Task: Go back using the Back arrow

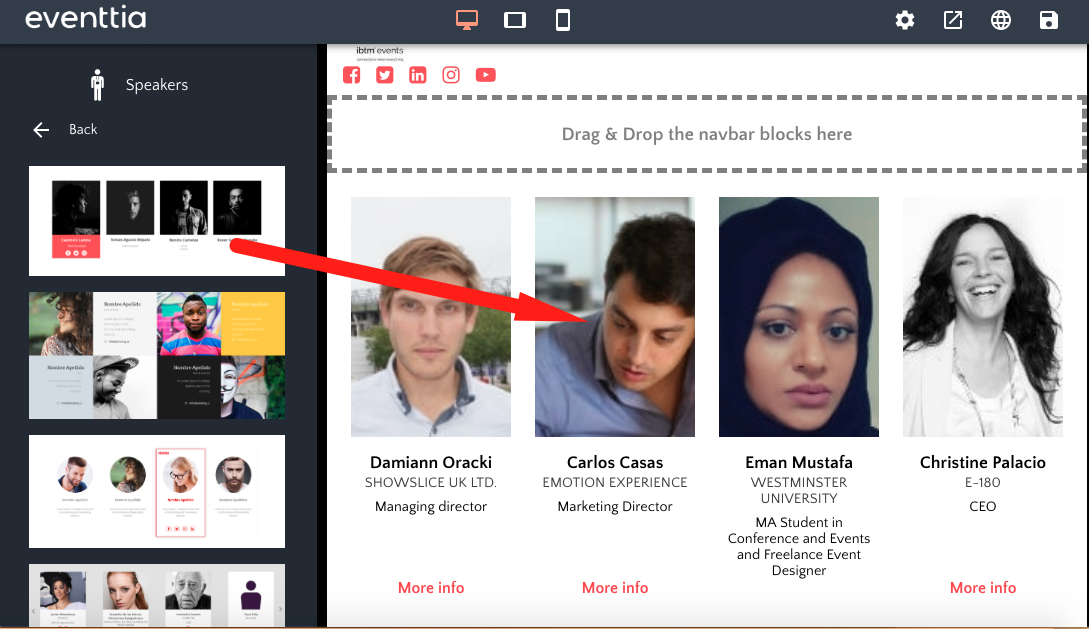Action: coord(42,129)
